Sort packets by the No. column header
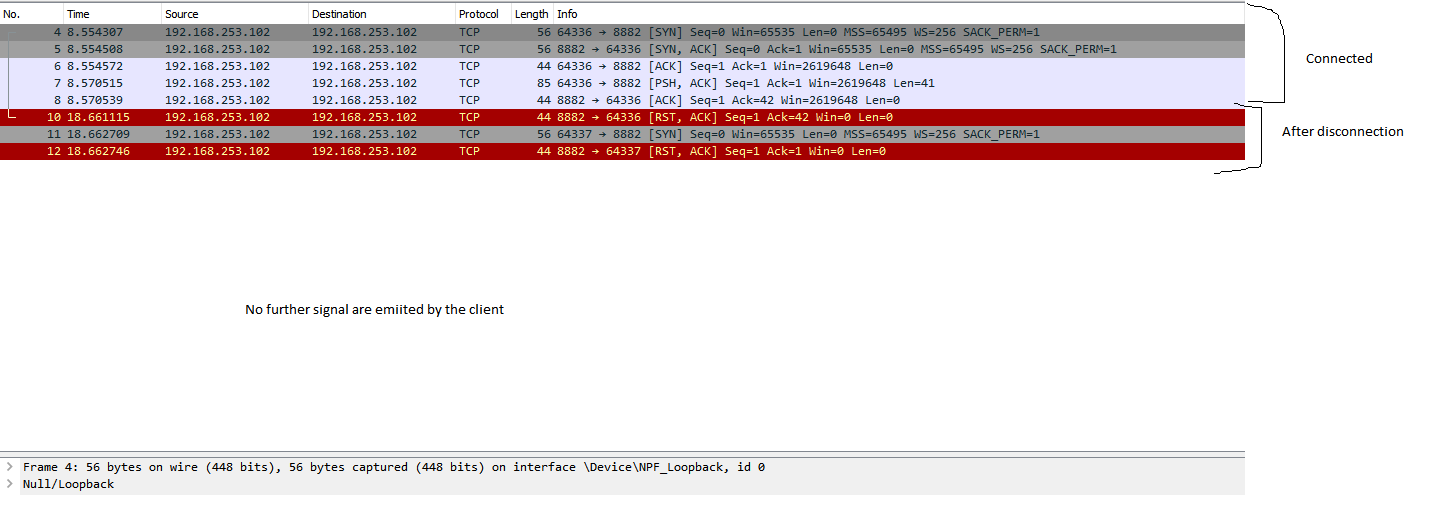 click(31, 14)
